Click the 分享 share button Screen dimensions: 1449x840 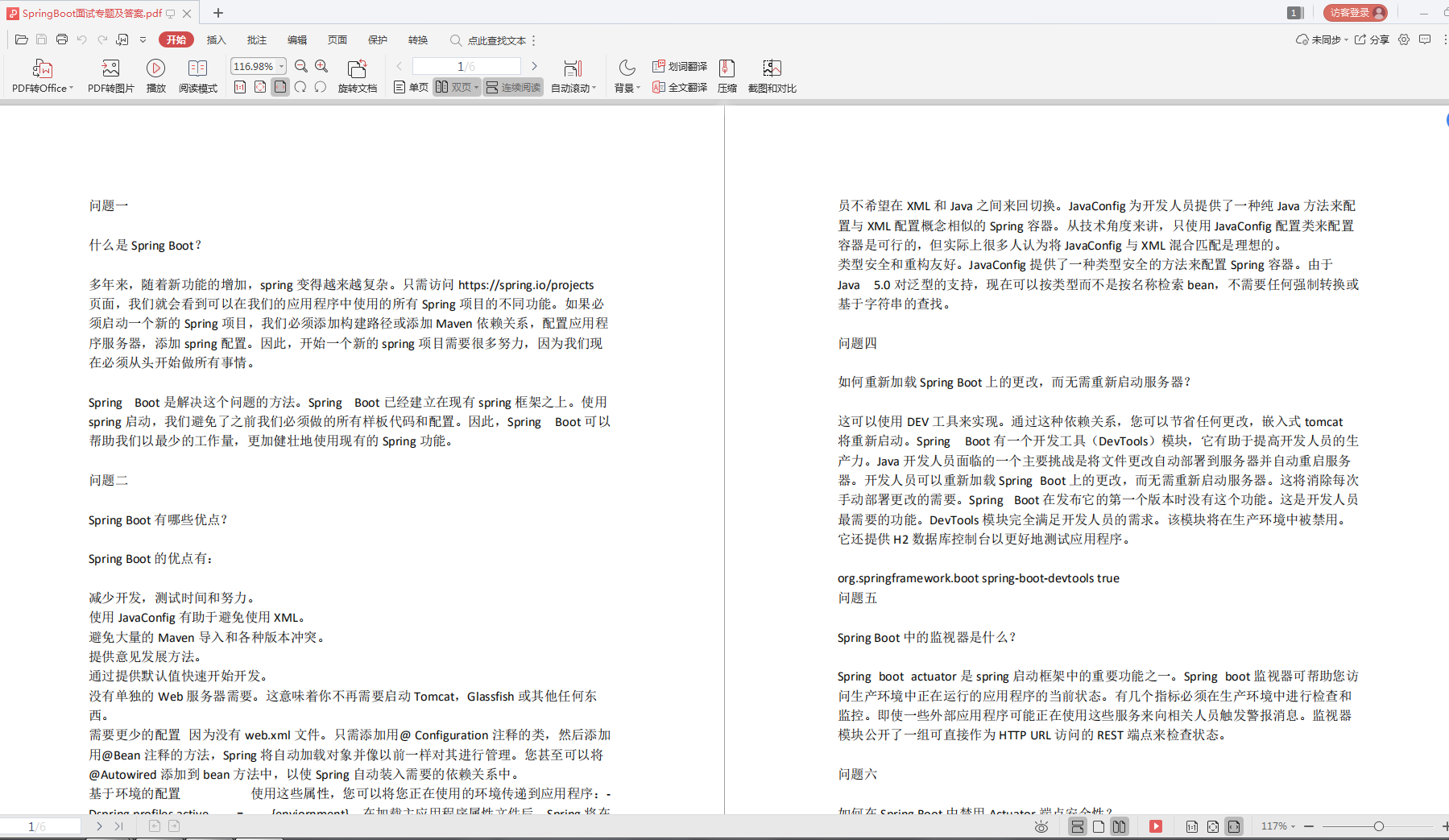1372,39
